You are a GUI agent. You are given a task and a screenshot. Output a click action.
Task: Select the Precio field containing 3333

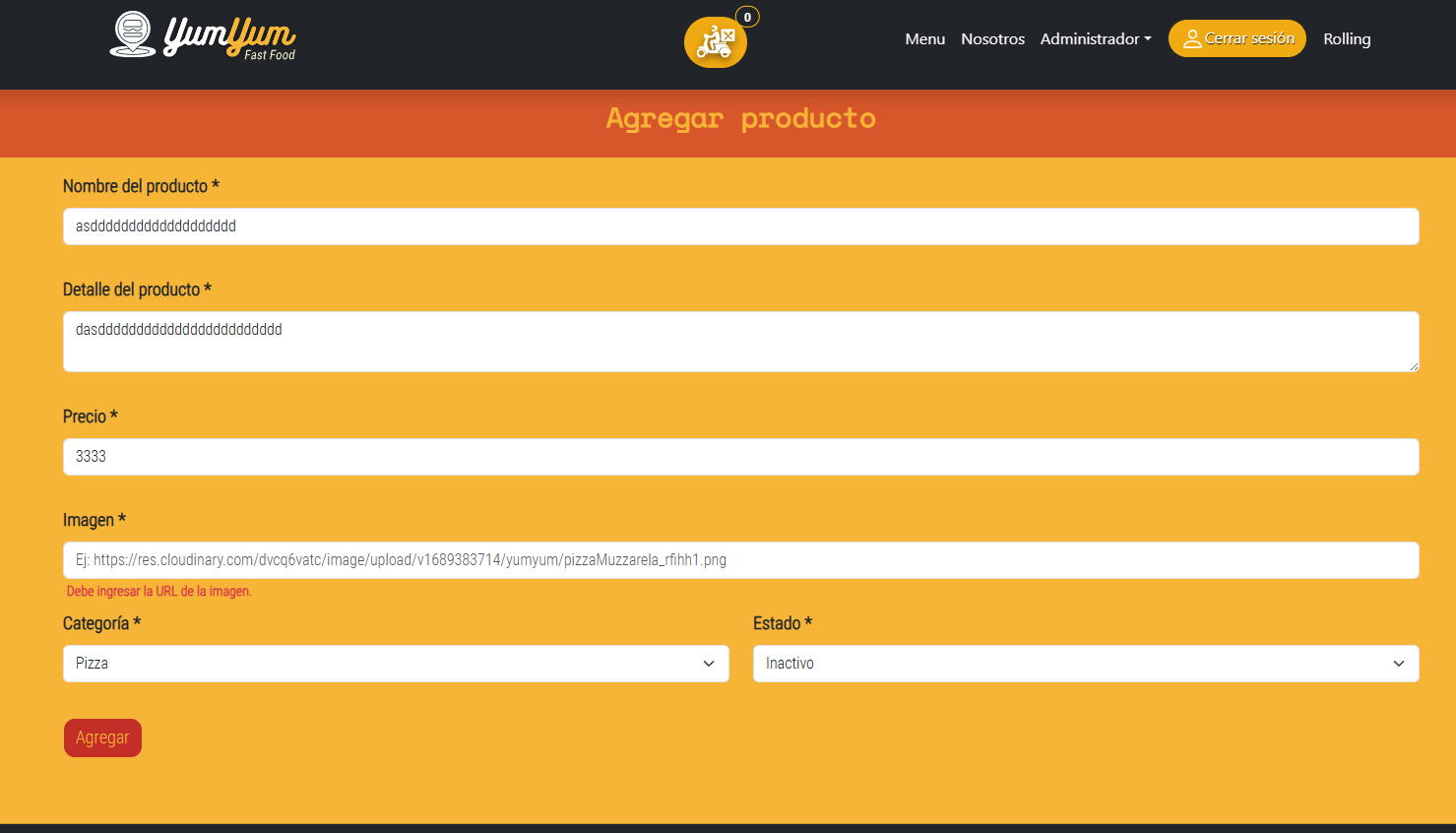738,456
